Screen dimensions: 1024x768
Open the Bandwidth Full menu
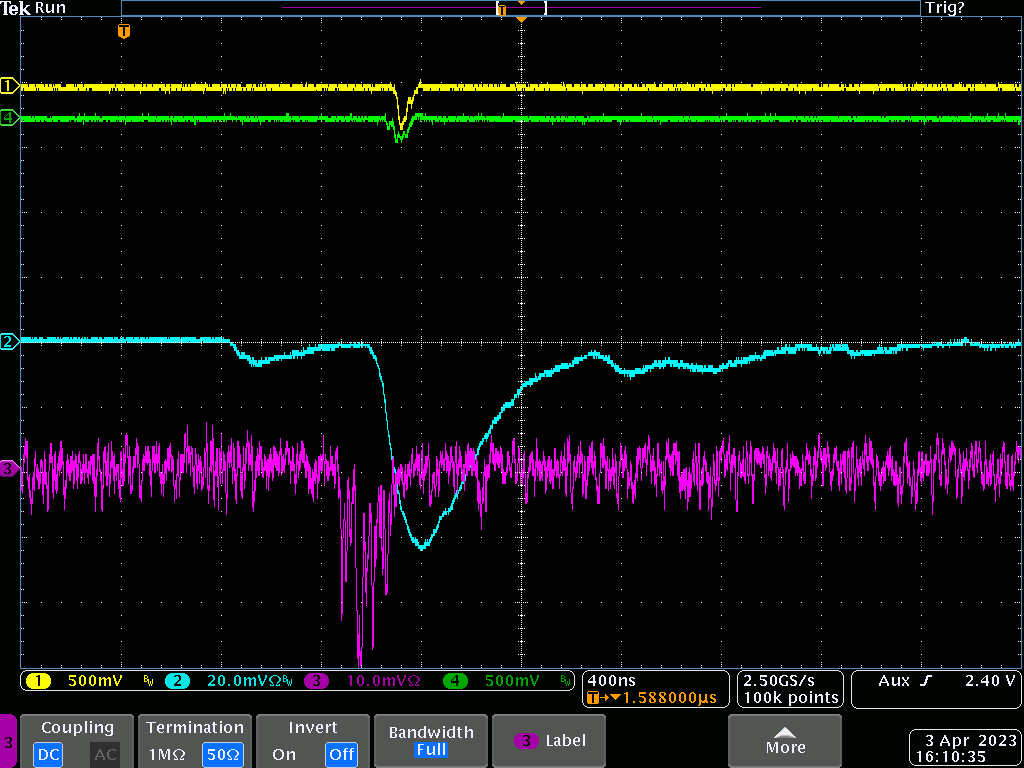click(x=431, y=741)
